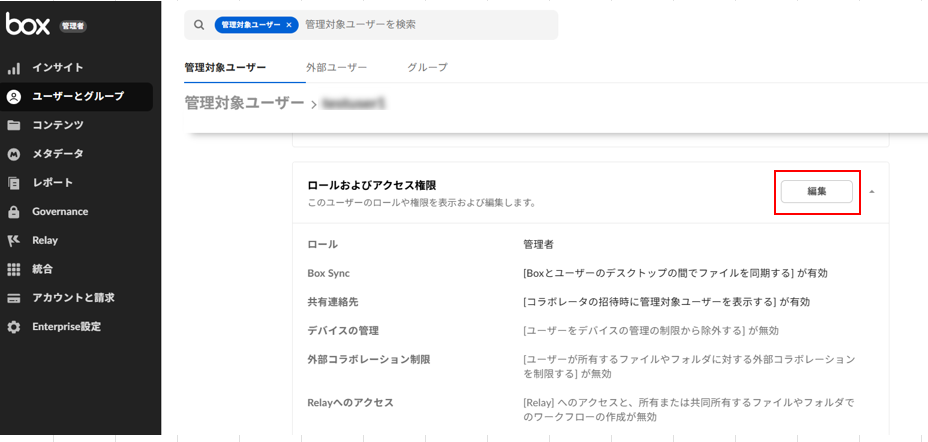Click the Content folder icon
This screenshot has height=442, width=928.
click(x=14, y=125)
